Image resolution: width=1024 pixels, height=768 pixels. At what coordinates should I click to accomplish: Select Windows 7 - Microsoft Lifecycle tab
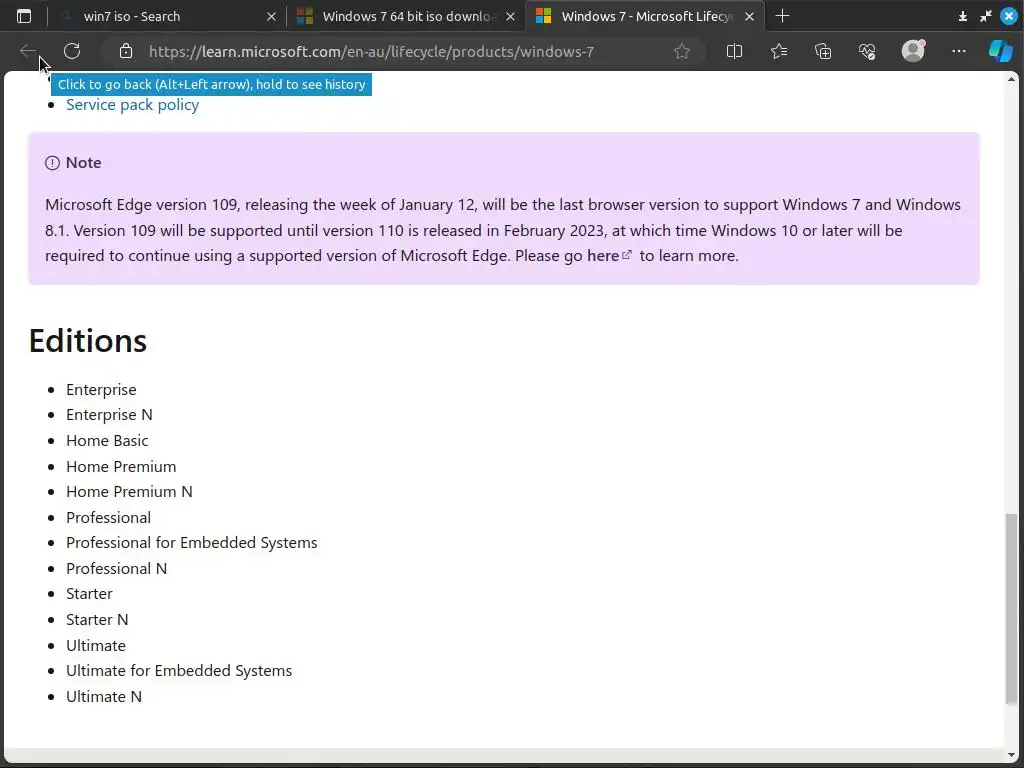click(x=647, y=16)
